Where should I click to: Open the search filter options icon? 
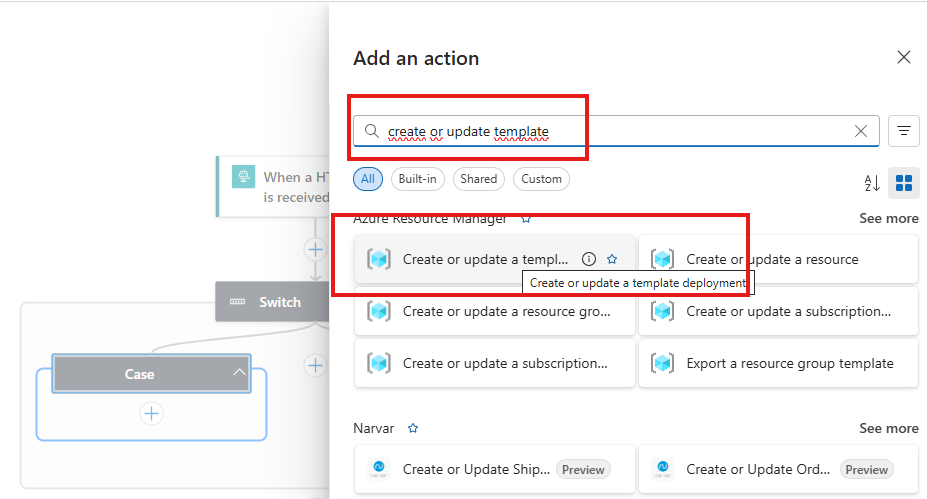coord(903,131)
